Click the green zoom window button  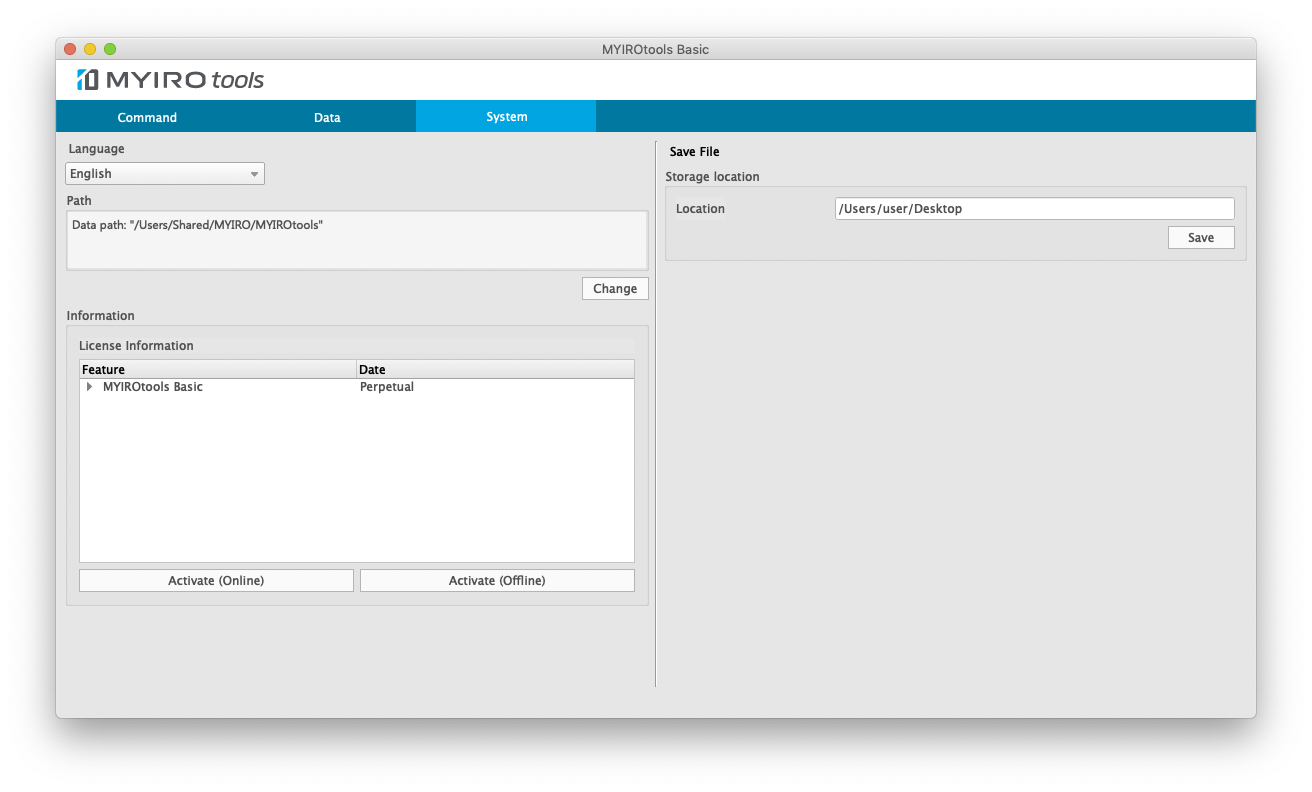[x=110, y=47]
